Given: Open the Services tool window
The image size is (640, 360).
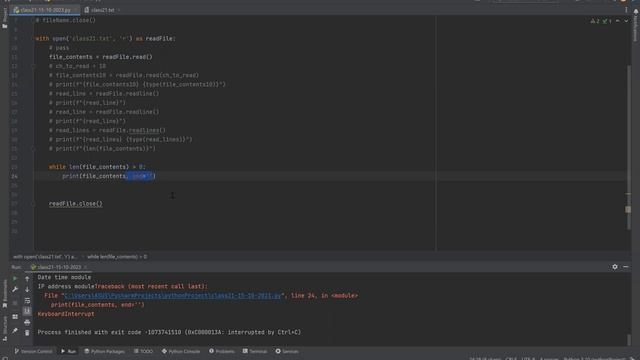Looking at the screenshot, I should [x=287, y=351].
